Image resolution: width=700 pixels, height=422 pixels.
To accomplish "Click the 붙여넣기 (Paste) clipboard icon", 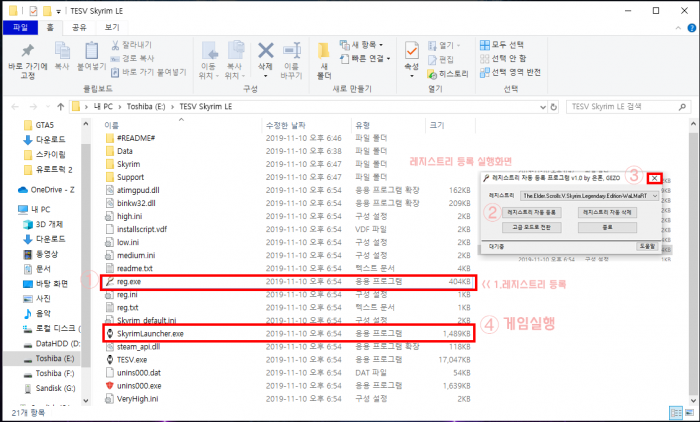I will point(92,50).
